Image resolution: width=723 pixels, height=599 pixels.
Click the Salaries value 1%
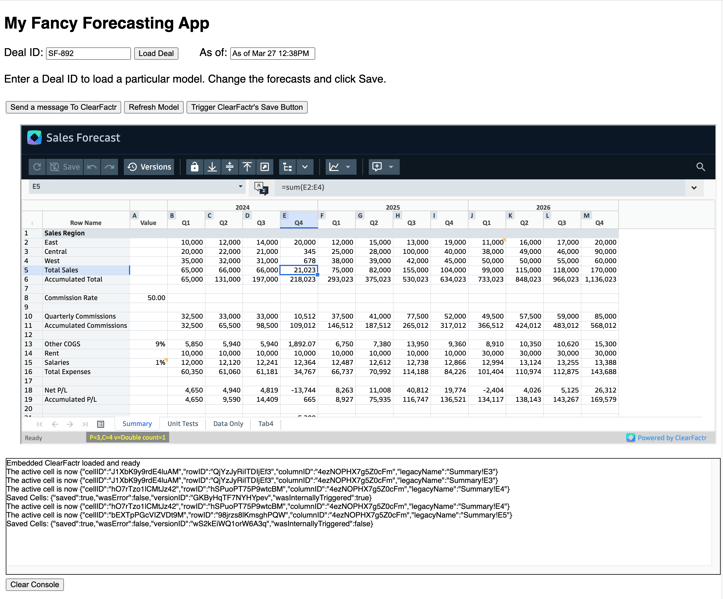[148, 362]
